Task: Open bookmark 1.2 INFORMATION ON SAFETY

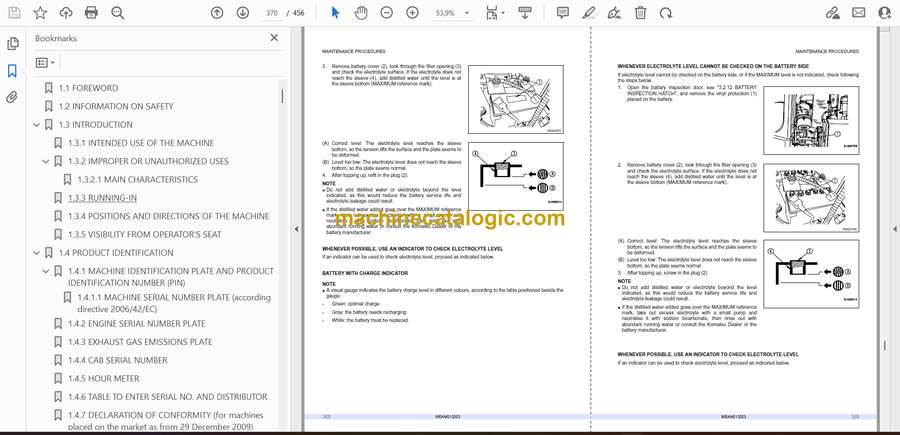Action: (x=116, y=106)
